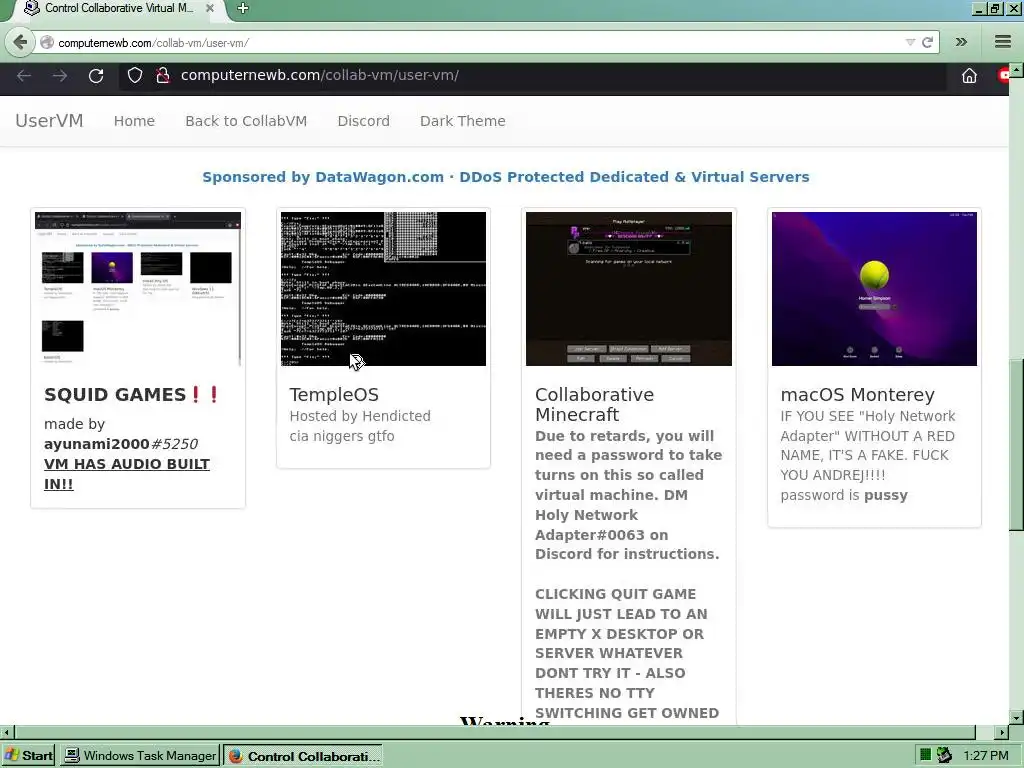Click the circular refresh icon in dark toolbar

[x=96, y=76]
